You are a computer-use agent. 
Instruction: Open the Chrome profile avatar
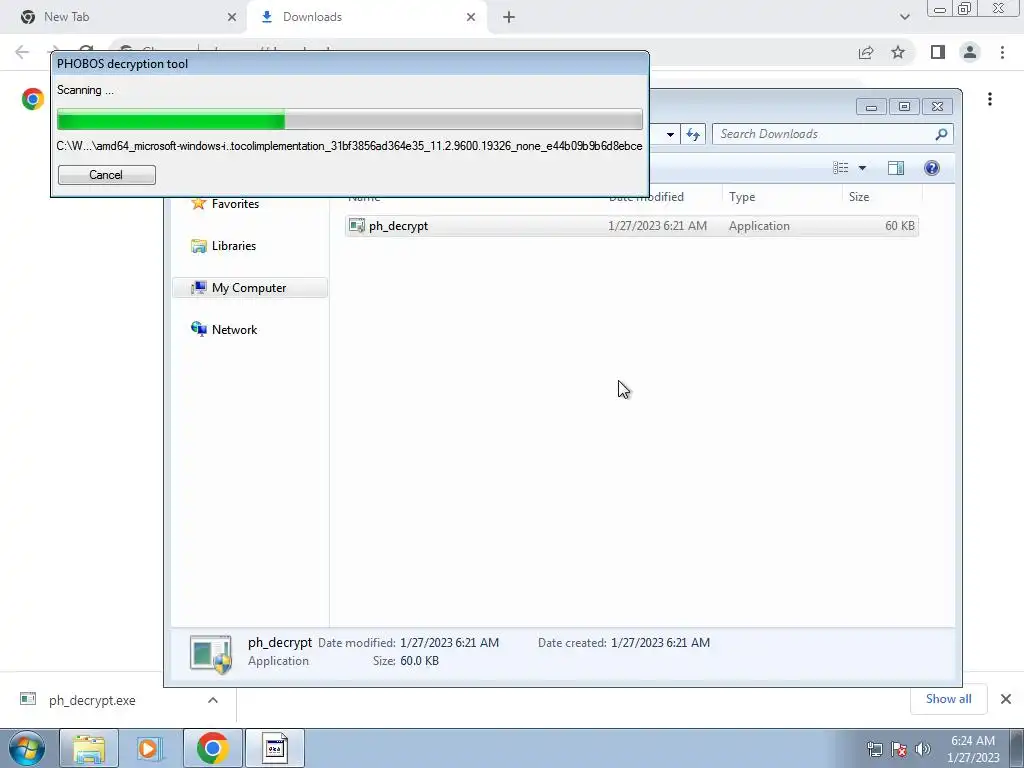(970, 52)
